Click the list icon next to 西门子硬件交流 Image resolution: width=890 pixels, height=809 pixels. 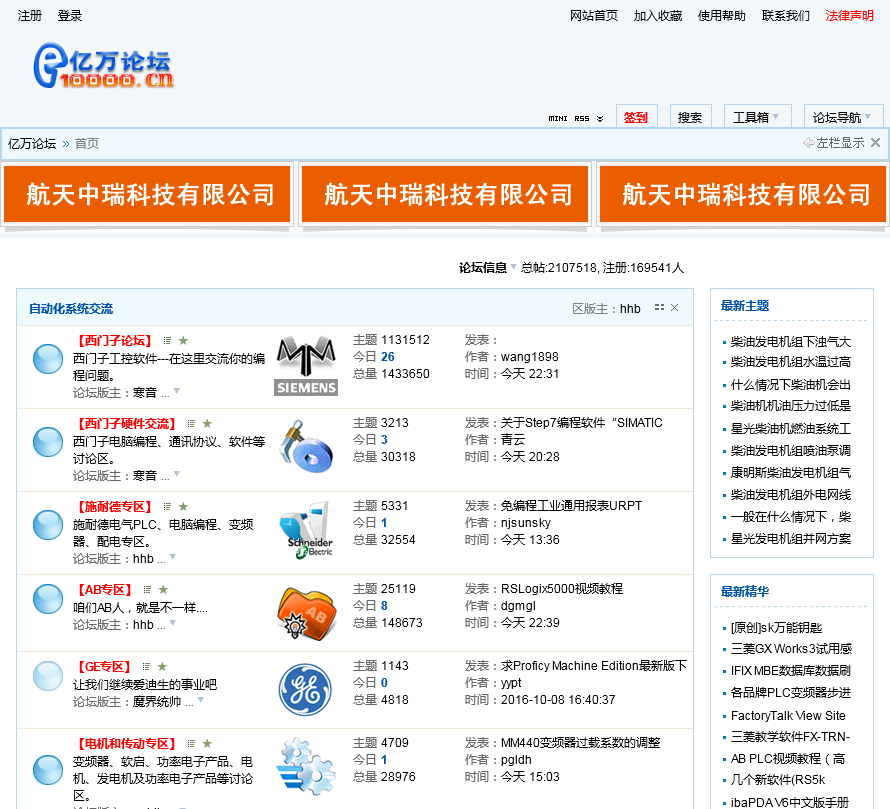coord(191,424)
